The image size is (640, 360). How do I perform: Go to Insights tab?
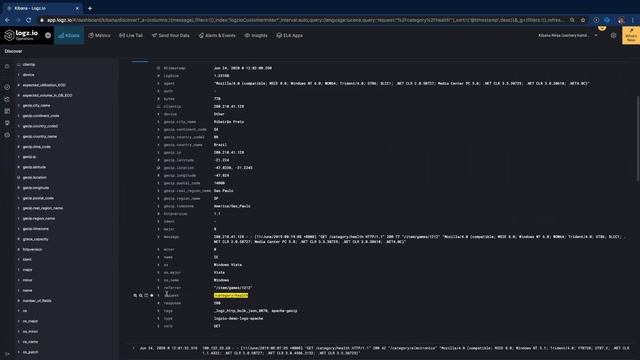pos(256,36)
